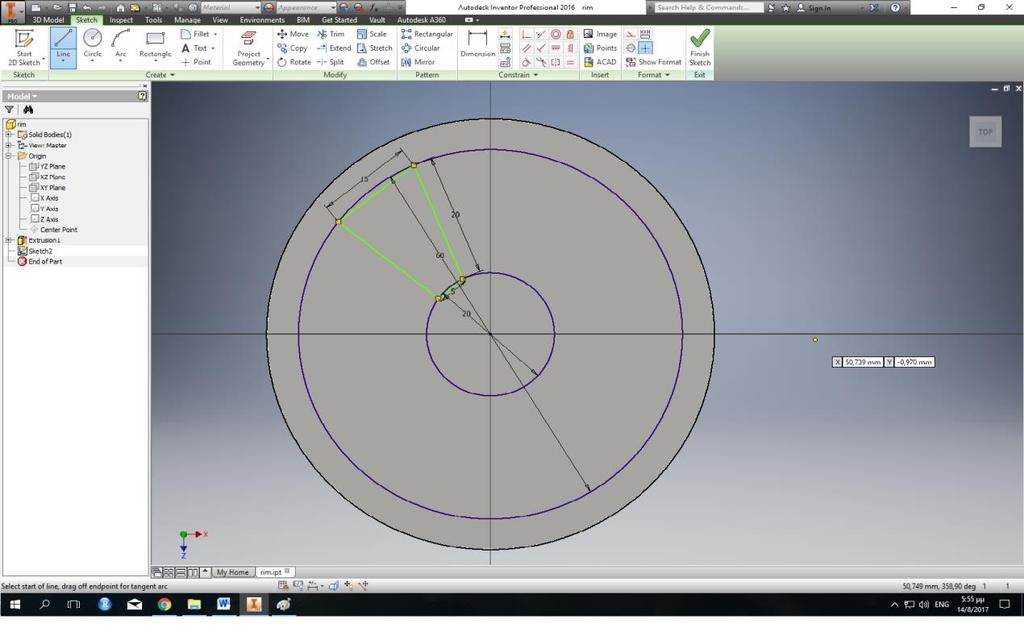Insert an ACAD file
The height and width of the screenshot is (640, 1024).
[600, 62]
